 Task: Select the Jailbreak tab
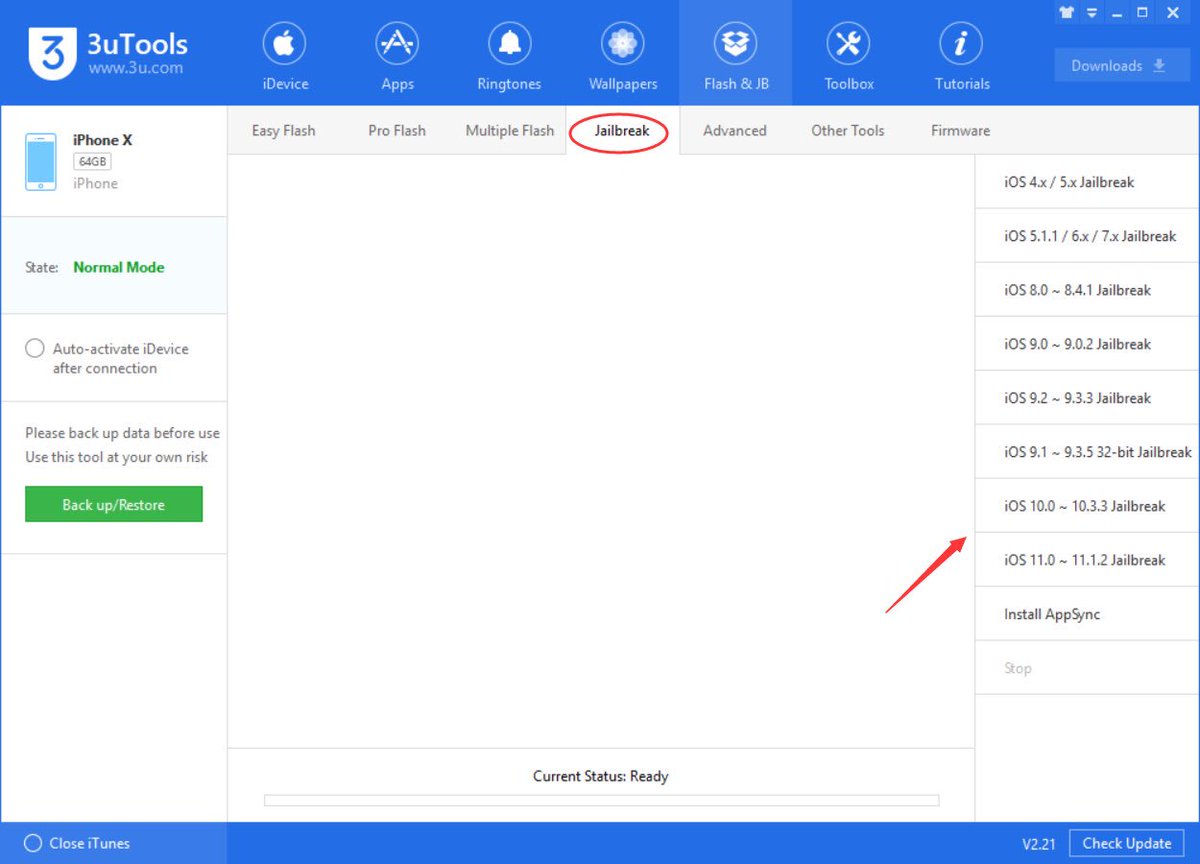(622, 130)
